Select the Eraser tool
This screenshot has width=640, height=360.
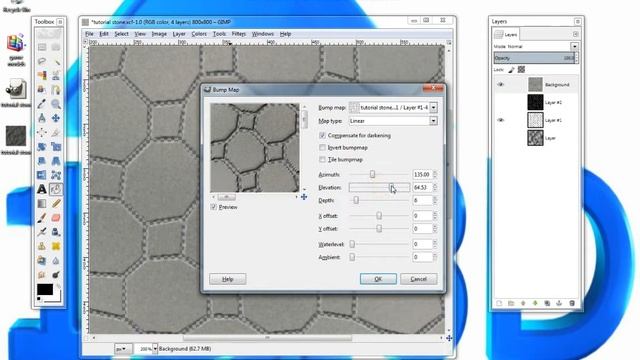(56, 218)
